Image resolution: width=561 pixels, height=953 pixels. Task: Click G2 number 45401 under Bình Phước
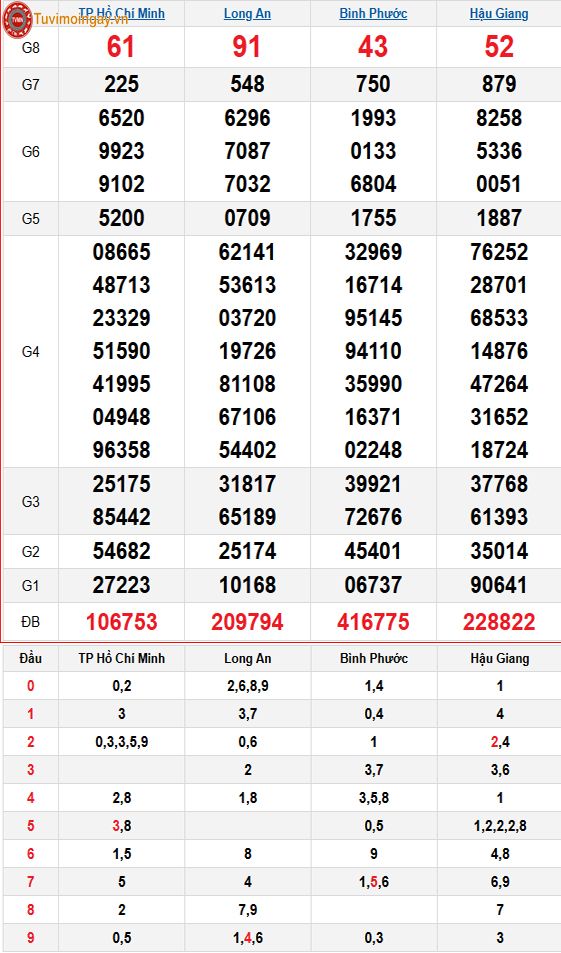[373, 551]
